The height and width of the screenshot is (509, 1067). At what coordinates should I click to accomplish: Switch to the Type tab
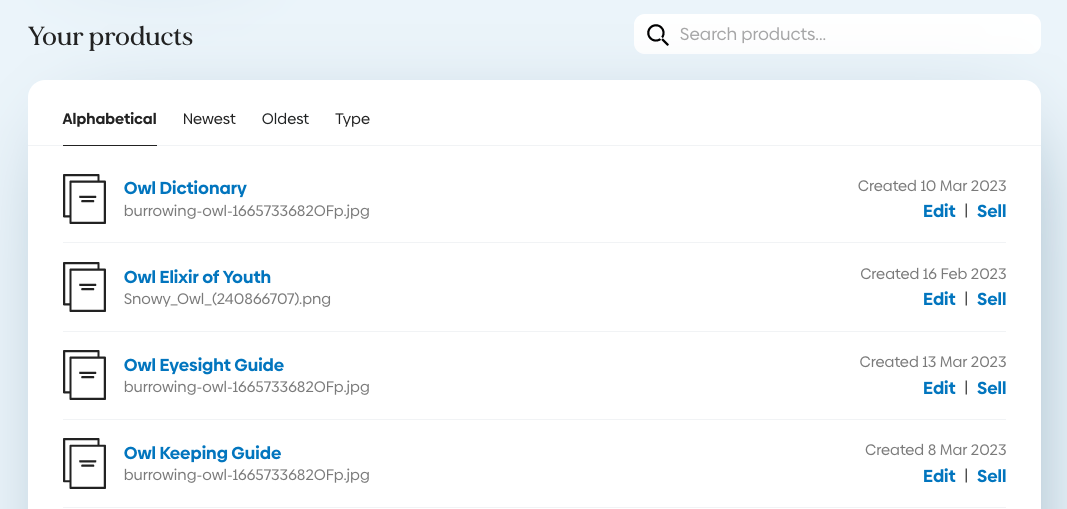[x=352, y=119]
